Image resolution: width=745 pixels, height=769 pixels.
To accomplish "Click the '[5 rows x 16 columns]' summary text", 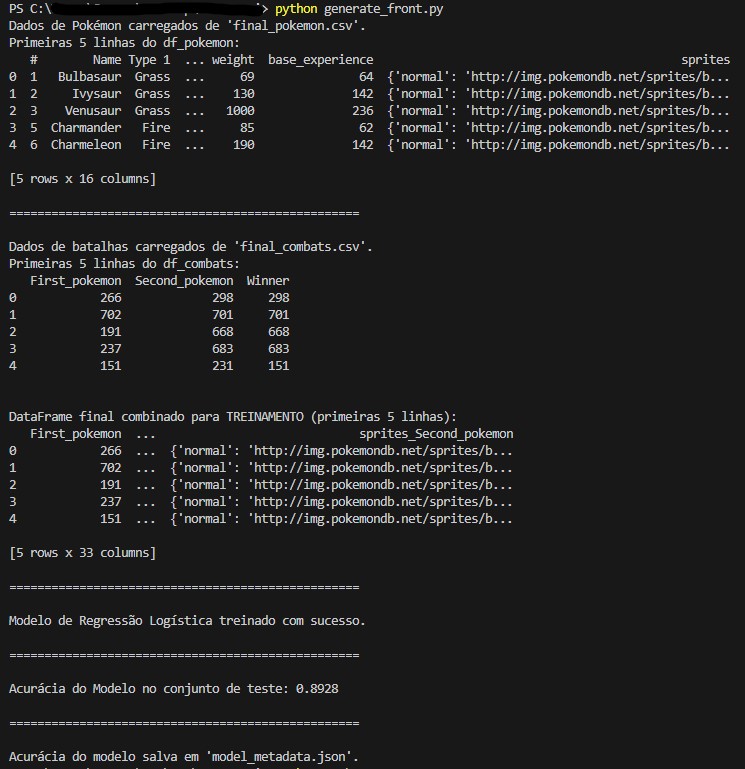I will pyautogui.click(x=82, y=179).
